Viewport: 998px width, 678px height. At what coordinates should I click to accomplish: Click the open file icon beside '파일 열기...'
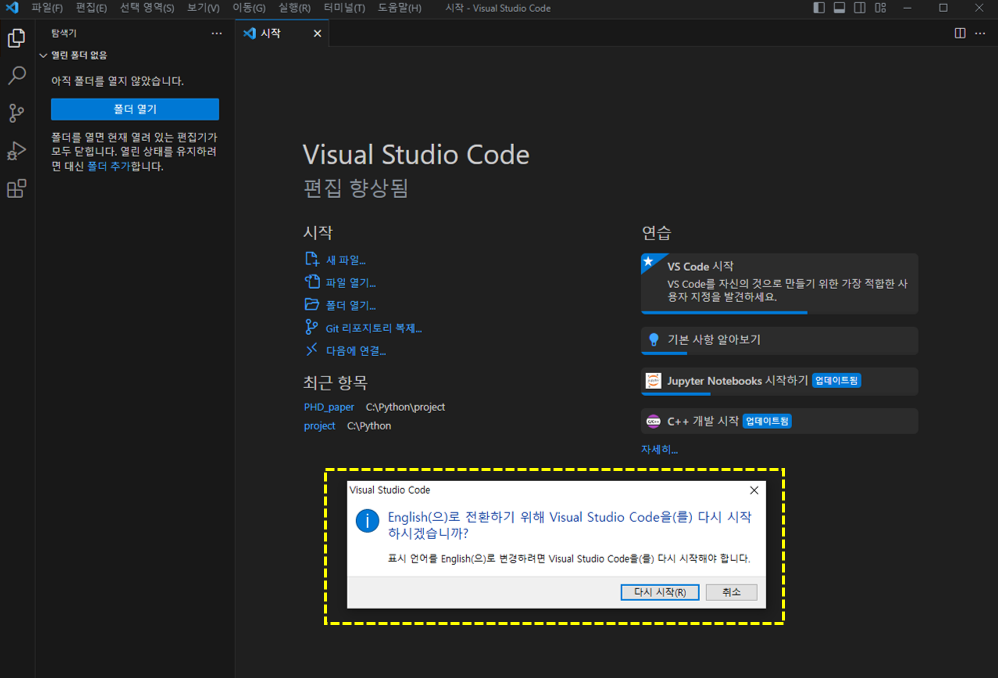(x=311, y=281)
